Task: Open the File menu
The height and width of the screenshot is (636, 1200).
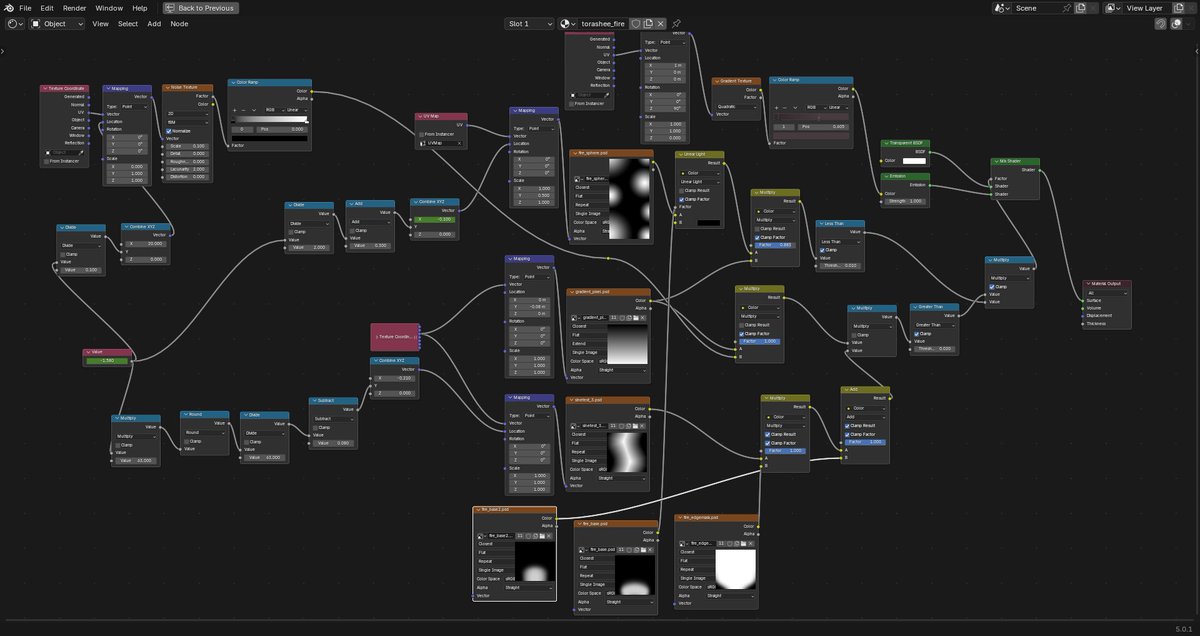Action: tap(25, 7)
